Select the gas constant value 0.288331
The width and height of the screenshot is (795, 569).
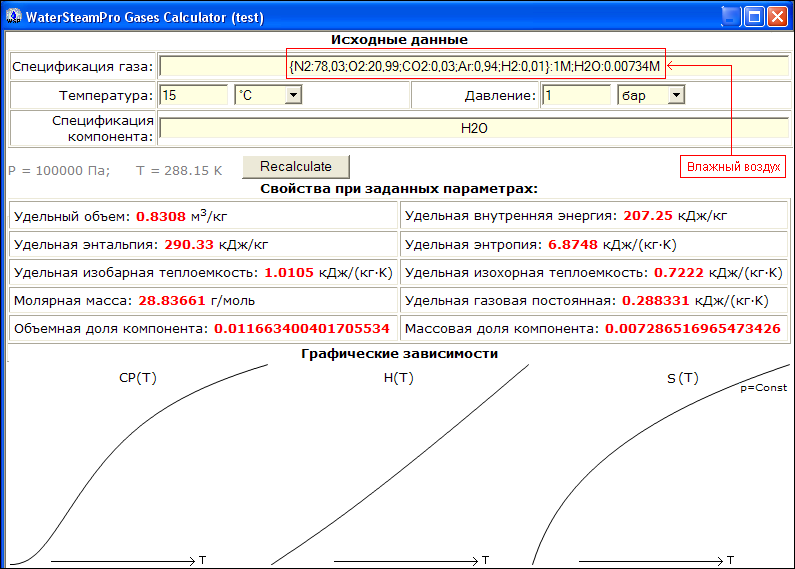656,301
